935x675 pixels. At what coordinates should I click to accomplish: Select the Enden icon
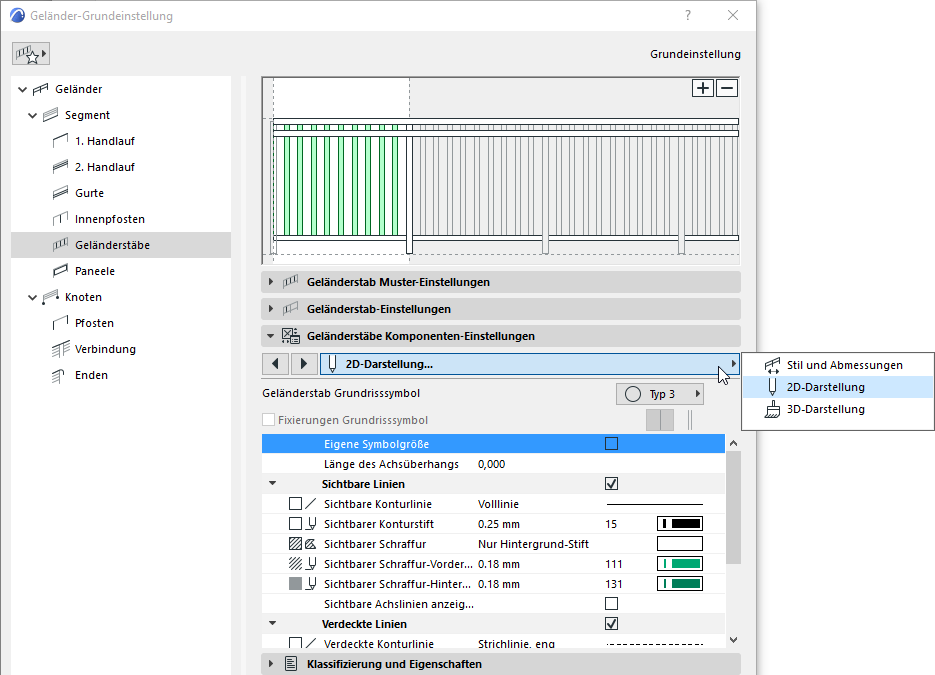coord(58,376)
